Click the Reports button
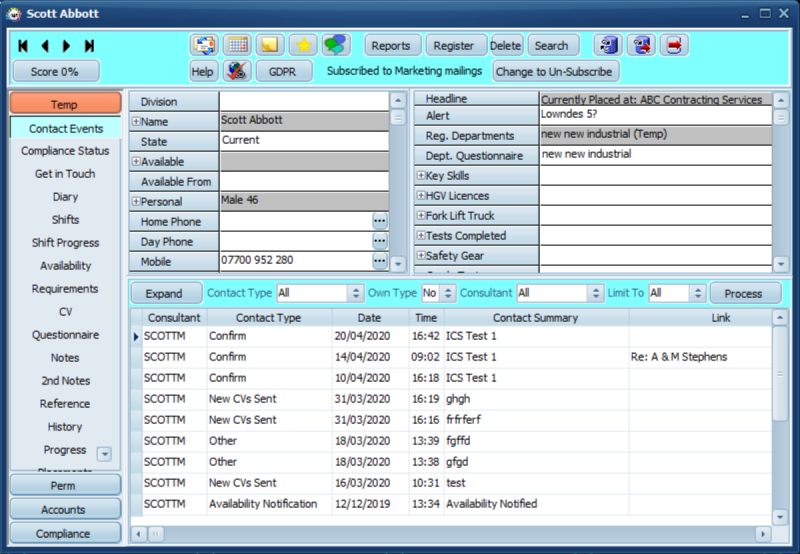 click(393, 45)
